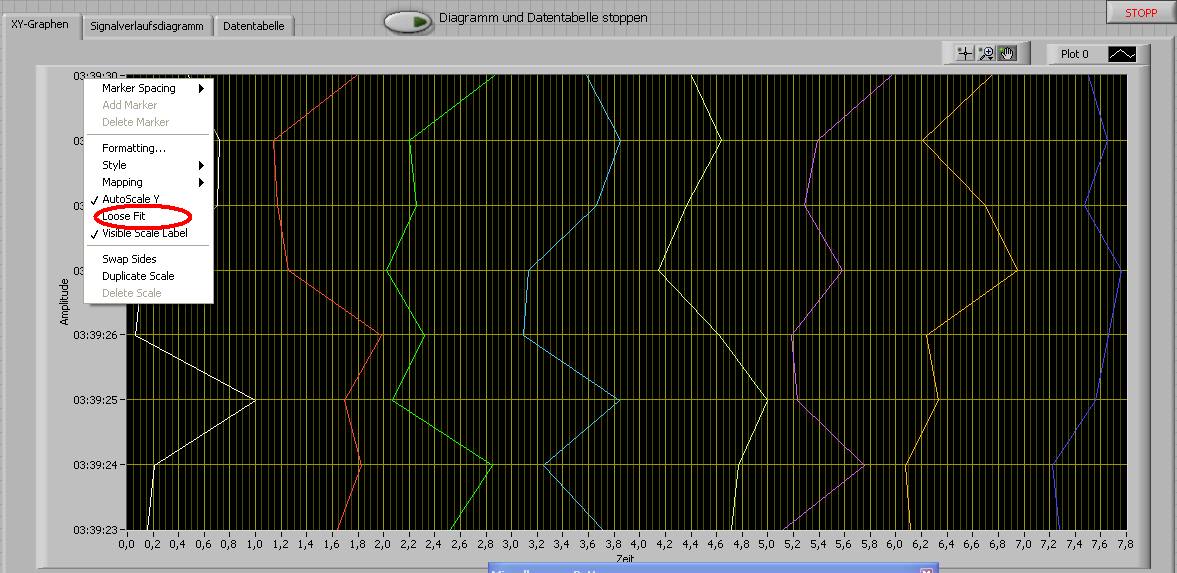Image resolution: width=1177 pixels, height=573 pixels.
Task: Choose Swap Sides from the context menu
Action: coord(149,259)
